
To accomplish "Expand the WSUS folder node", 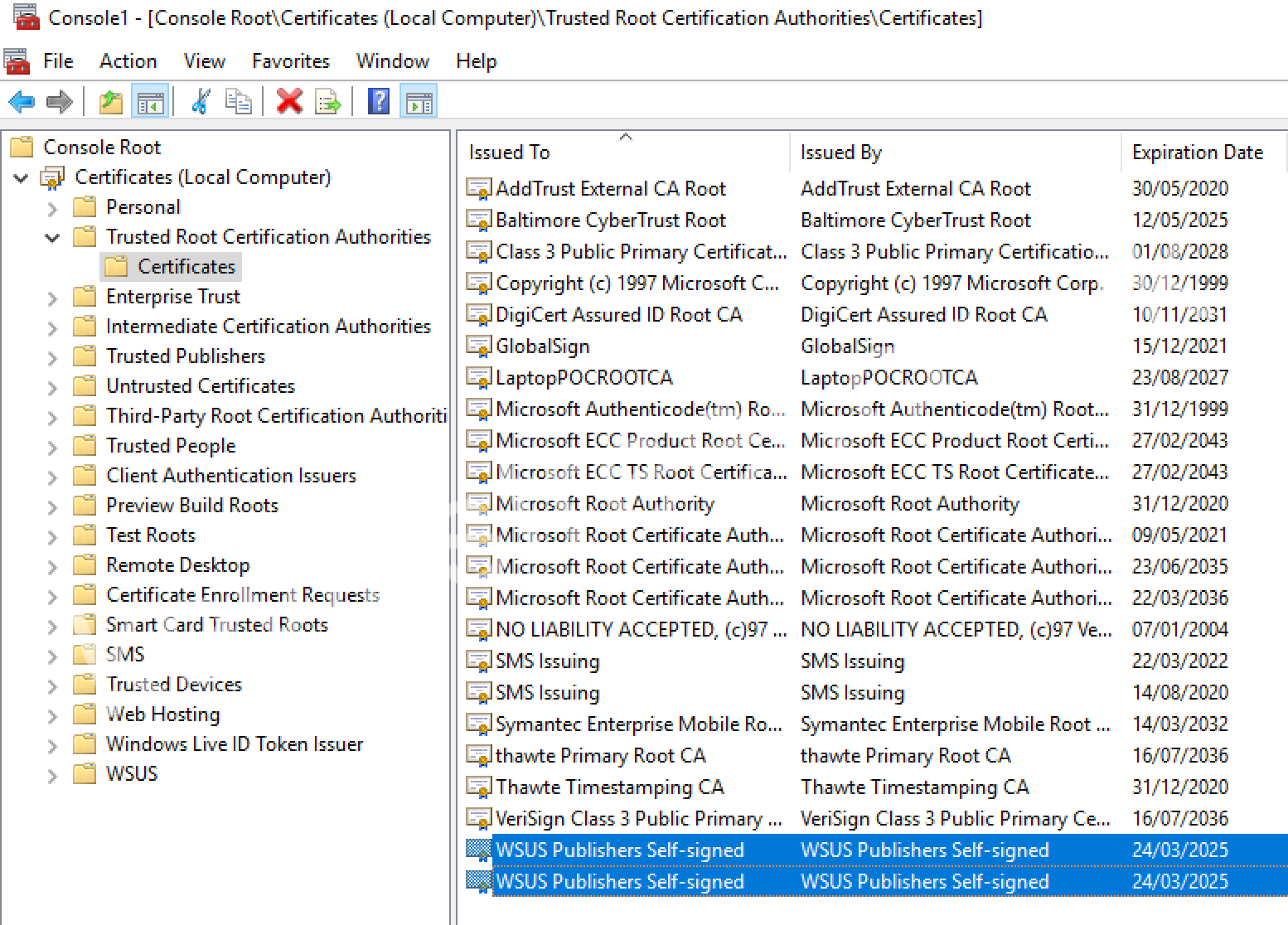I will coord(52,775).
